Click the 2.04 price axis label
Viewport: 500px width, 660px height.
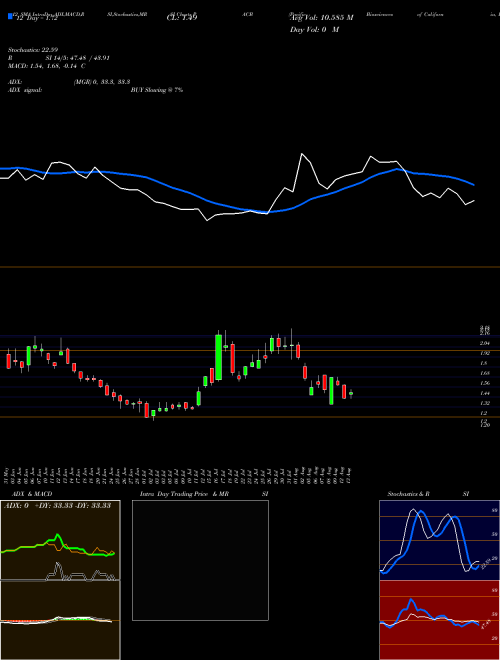pos(484,343)
